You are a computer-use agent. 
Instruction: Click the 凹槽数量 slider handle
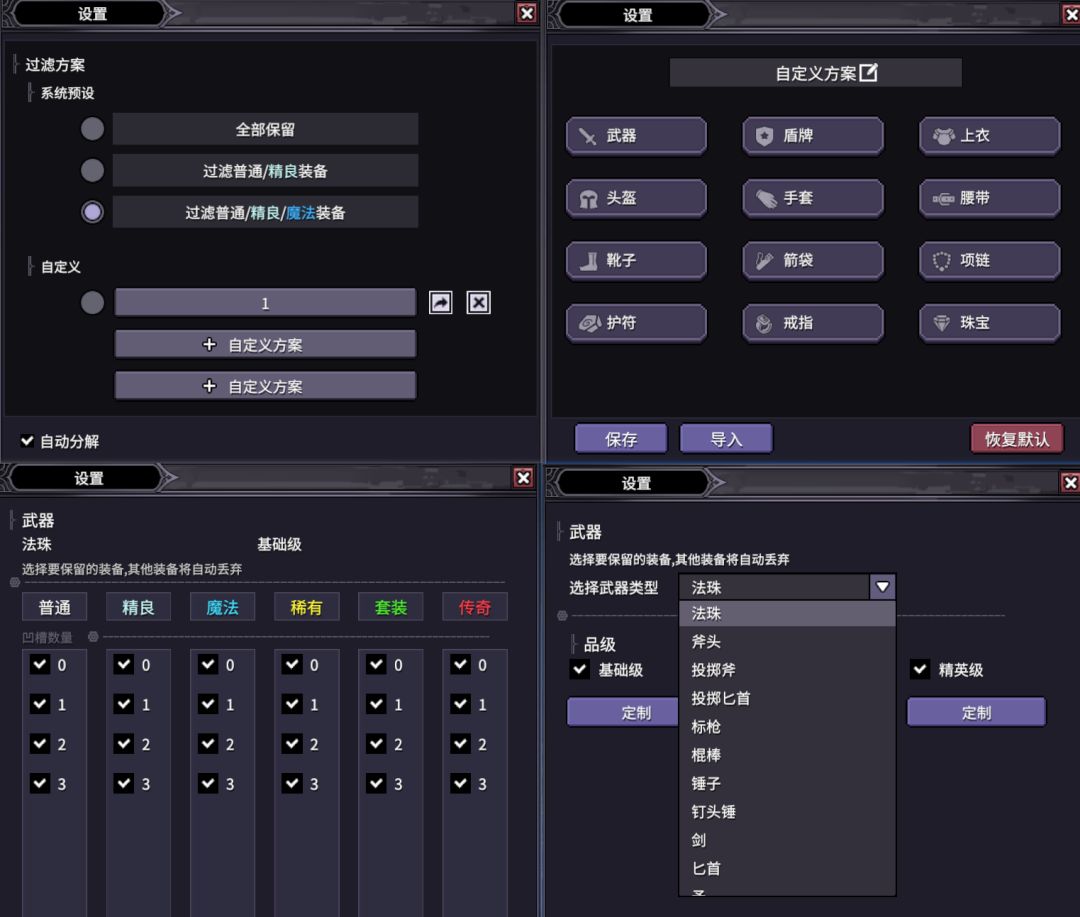click(93, 637)
